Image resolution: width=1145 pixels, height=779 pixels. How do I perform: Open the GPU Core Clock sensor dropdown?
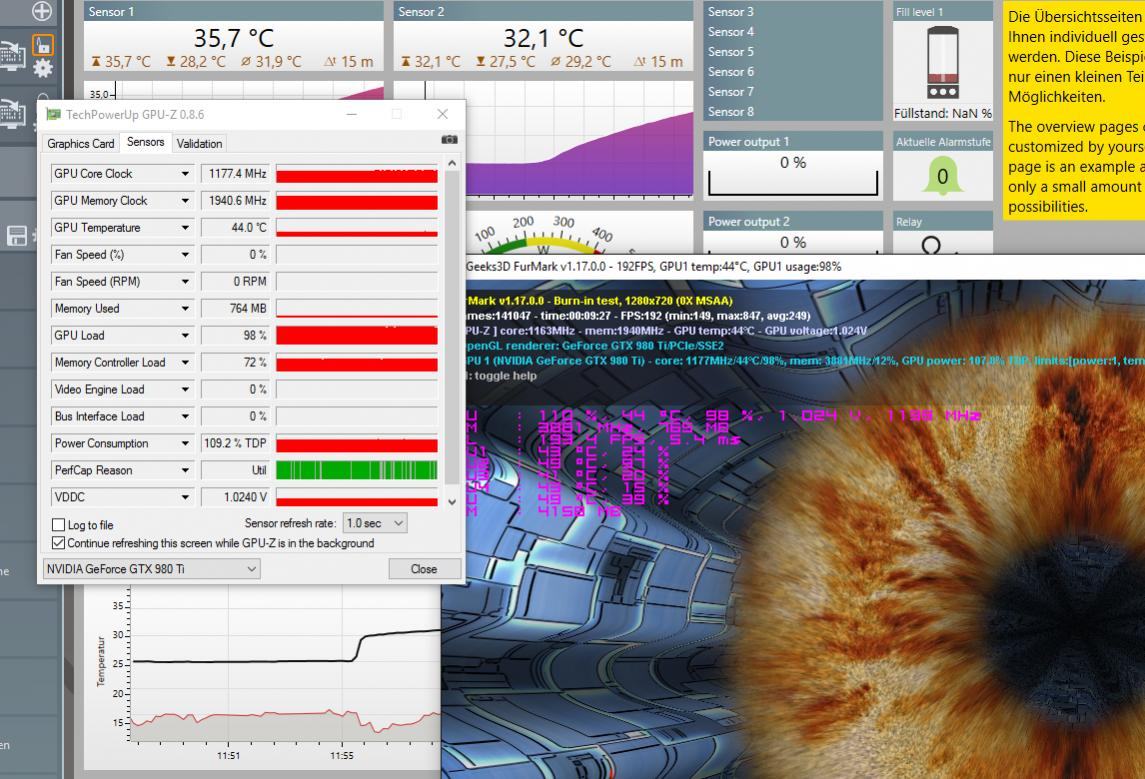185,174
